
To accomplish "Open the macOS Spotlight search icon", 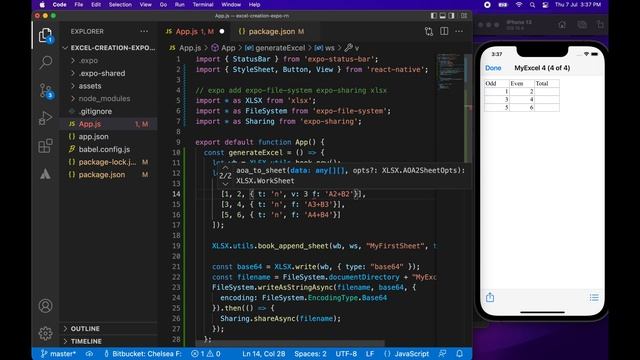I will [x=532, y=5].
